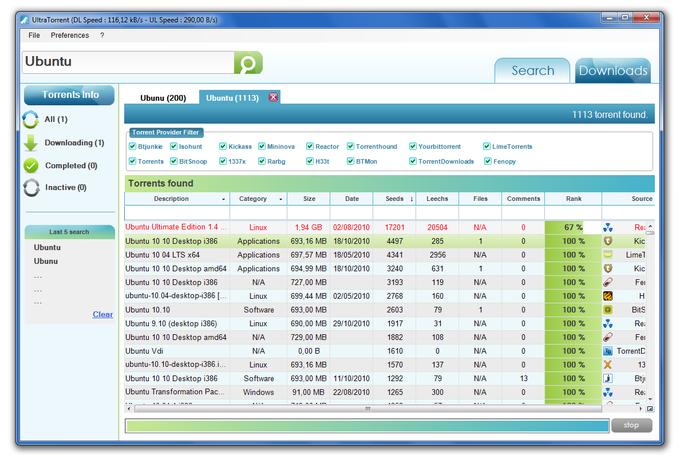The image size is (680, 459).
Task: Click the green magnifier search icon
Action: click(x=248, y=62)
